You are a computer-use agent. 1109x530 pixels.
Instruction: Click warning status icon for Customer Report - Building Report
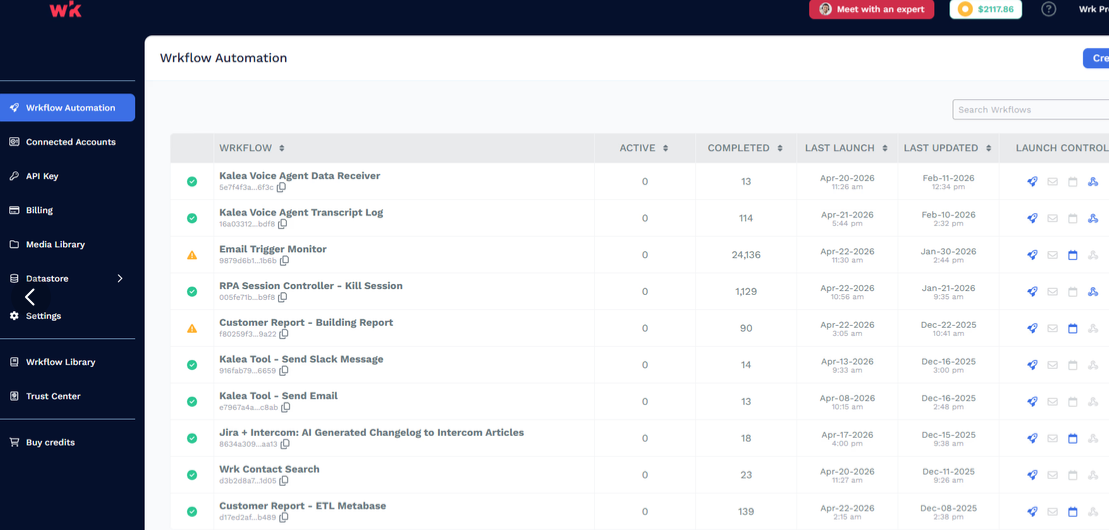192,328
